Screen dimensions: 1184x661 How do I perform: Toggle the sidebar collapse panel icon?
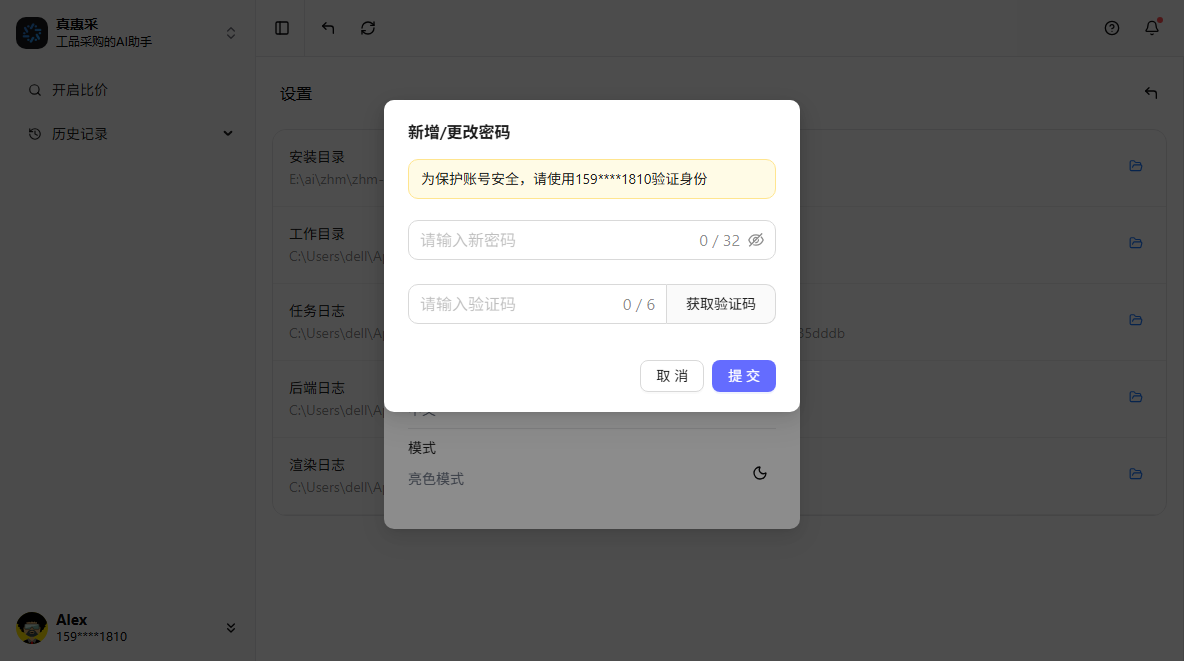pyautogui.click(x=280, y=28)
